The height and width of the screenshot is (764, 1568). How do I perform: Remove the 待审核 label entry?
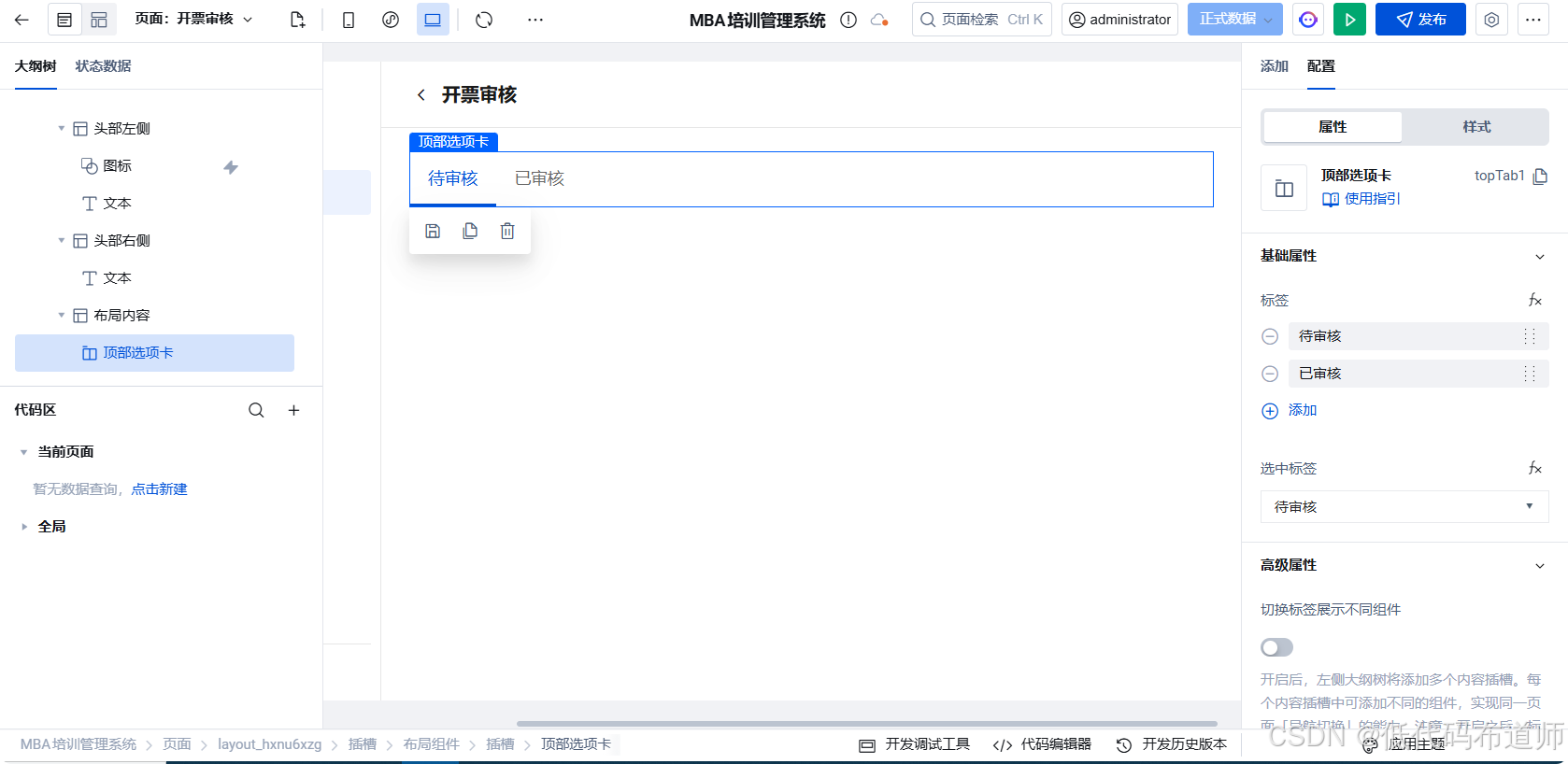[x=1270, y=336]
